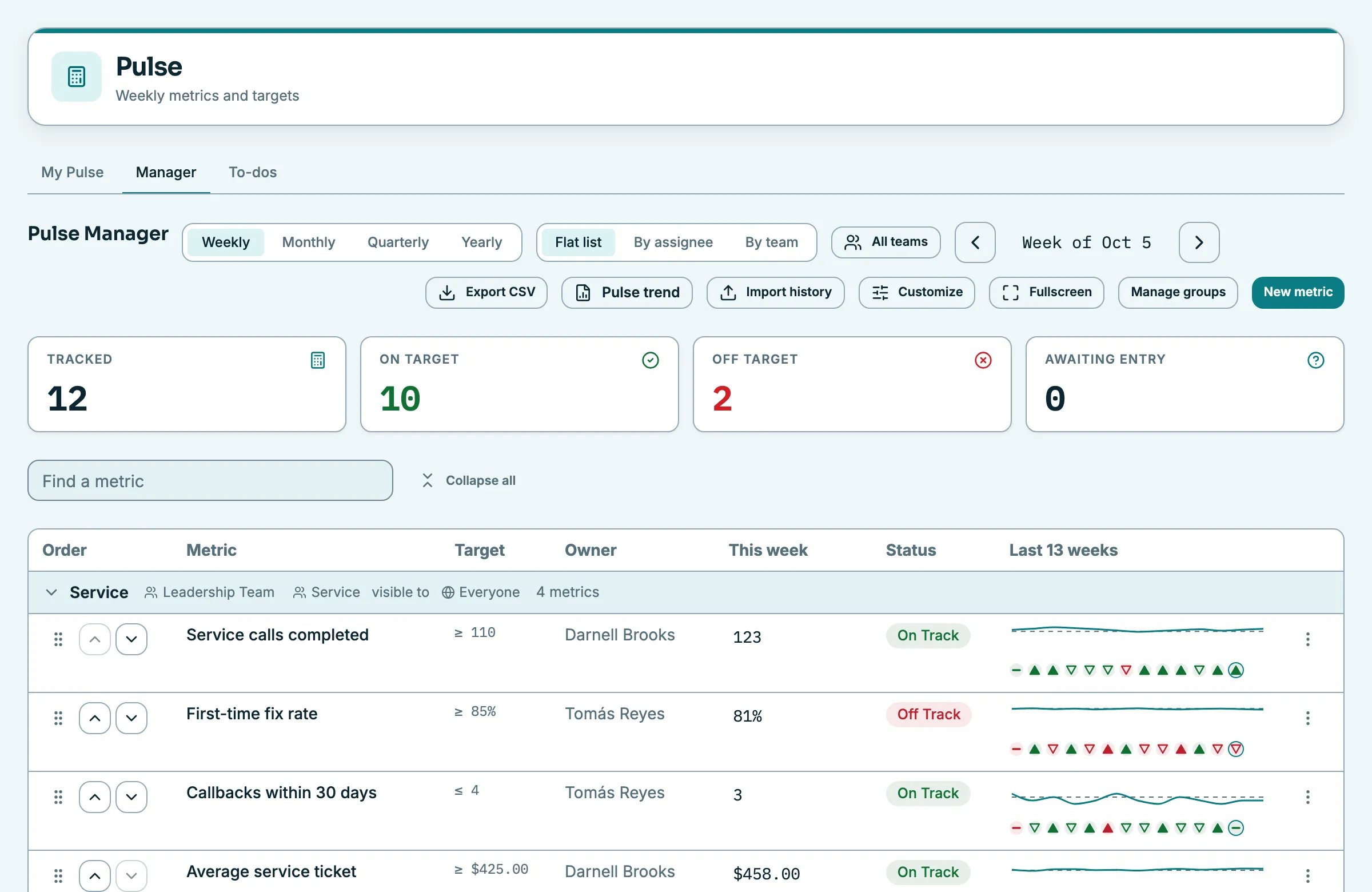Move Callbacks within 30 days up

pyautogui.click(x=94, y=797)
